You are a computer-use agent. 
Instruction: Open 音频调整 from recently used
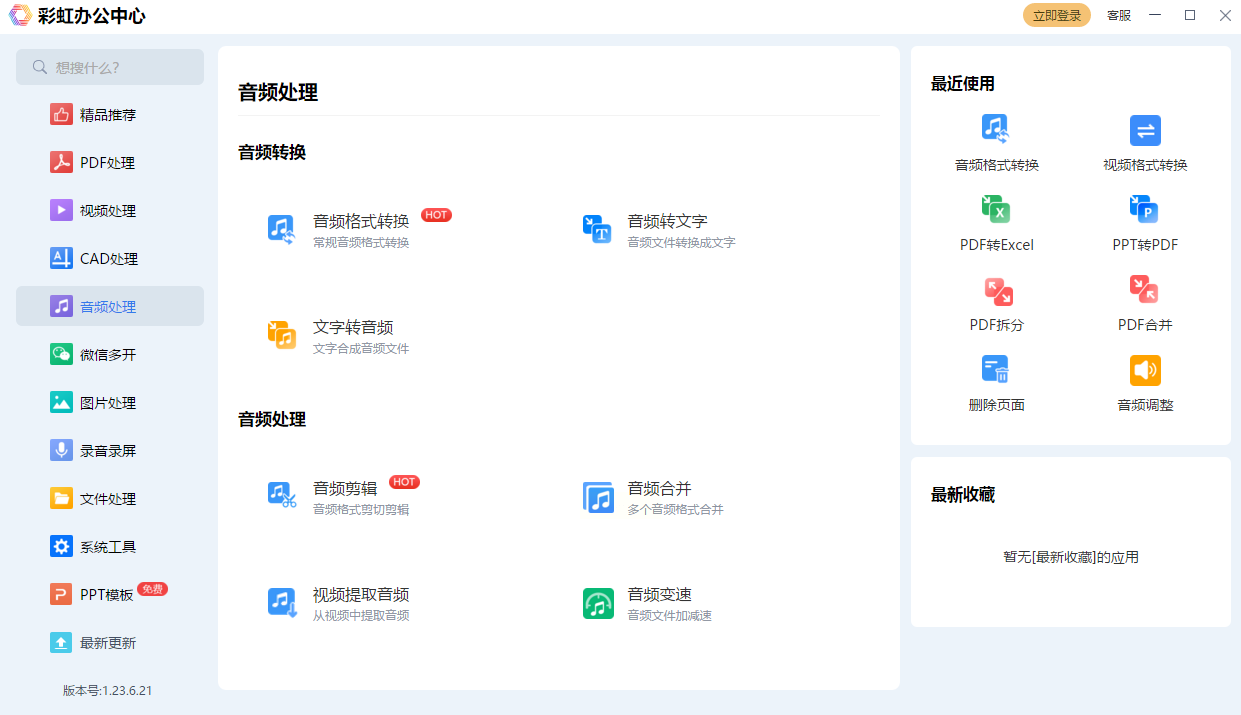click(1145, 383)
